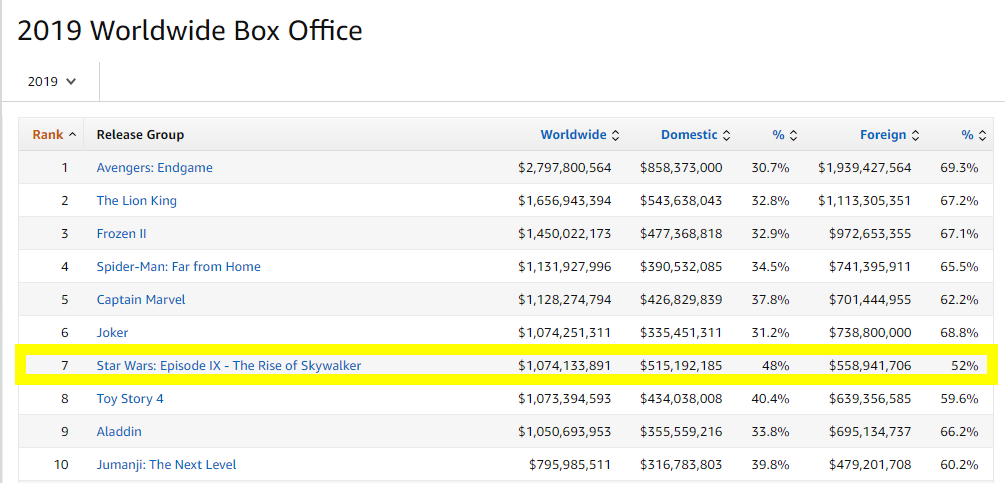Click sort arrows beside foreign % header
This screenshot has width=1005, height=483.
[x=983, y=135]
